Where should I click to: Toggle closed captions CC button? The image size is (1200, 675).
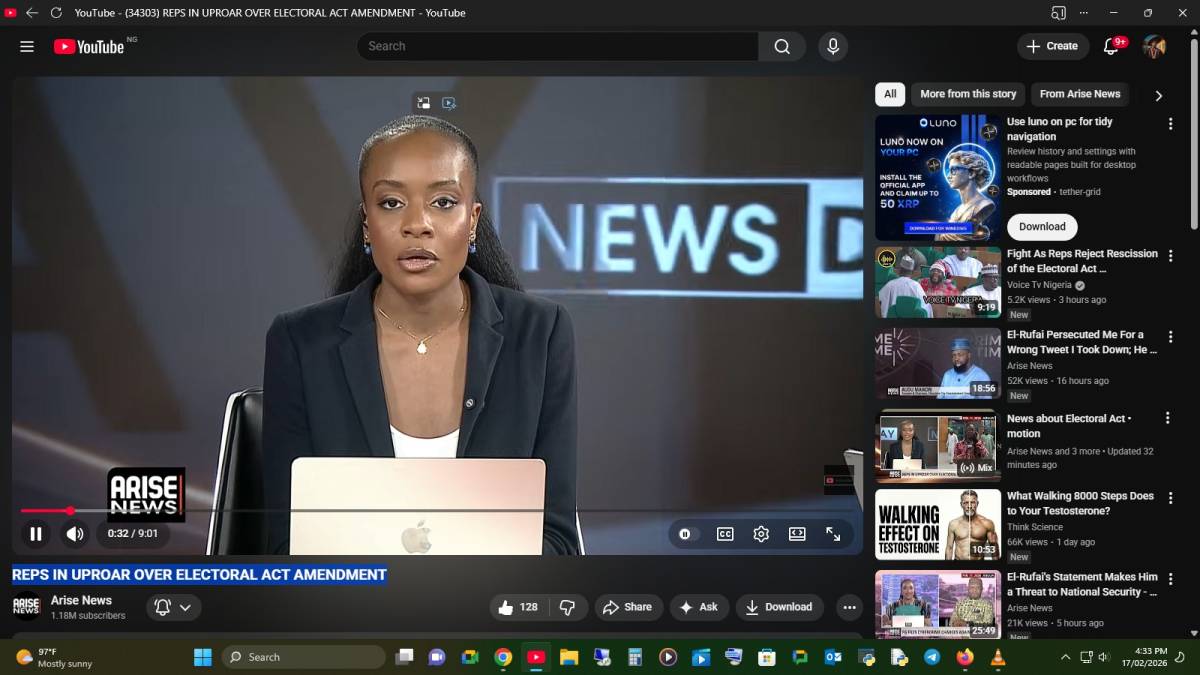(725, 534)
